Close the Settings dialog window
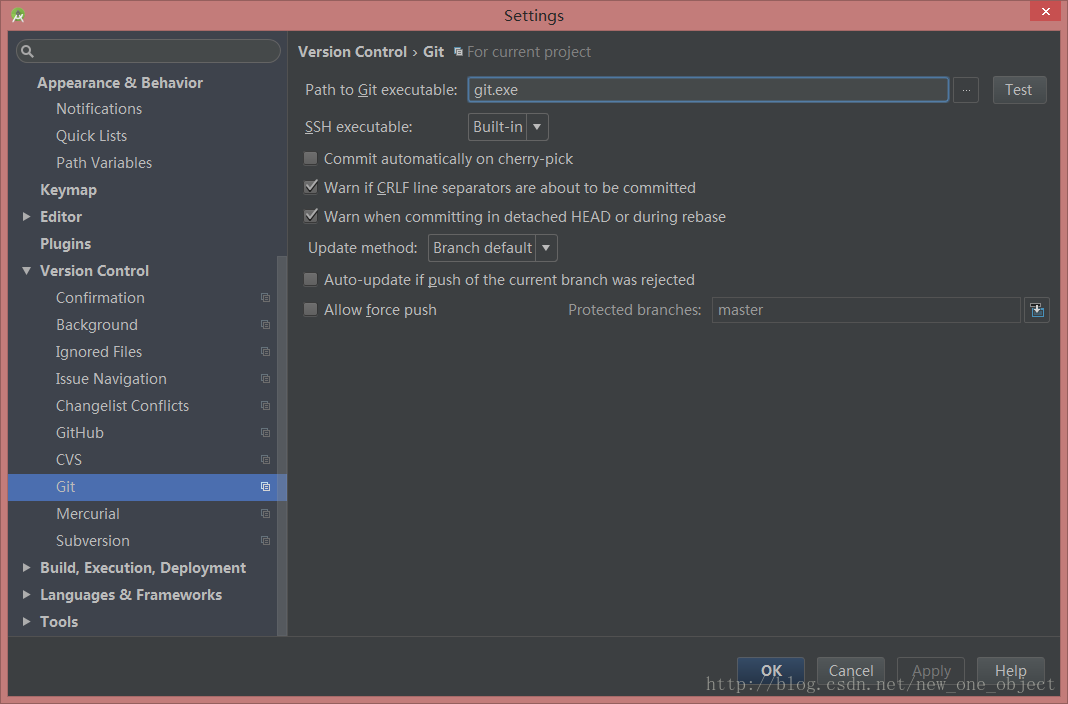Image resolution: width=1068 pixels, height=704 pixels. 1046,12
